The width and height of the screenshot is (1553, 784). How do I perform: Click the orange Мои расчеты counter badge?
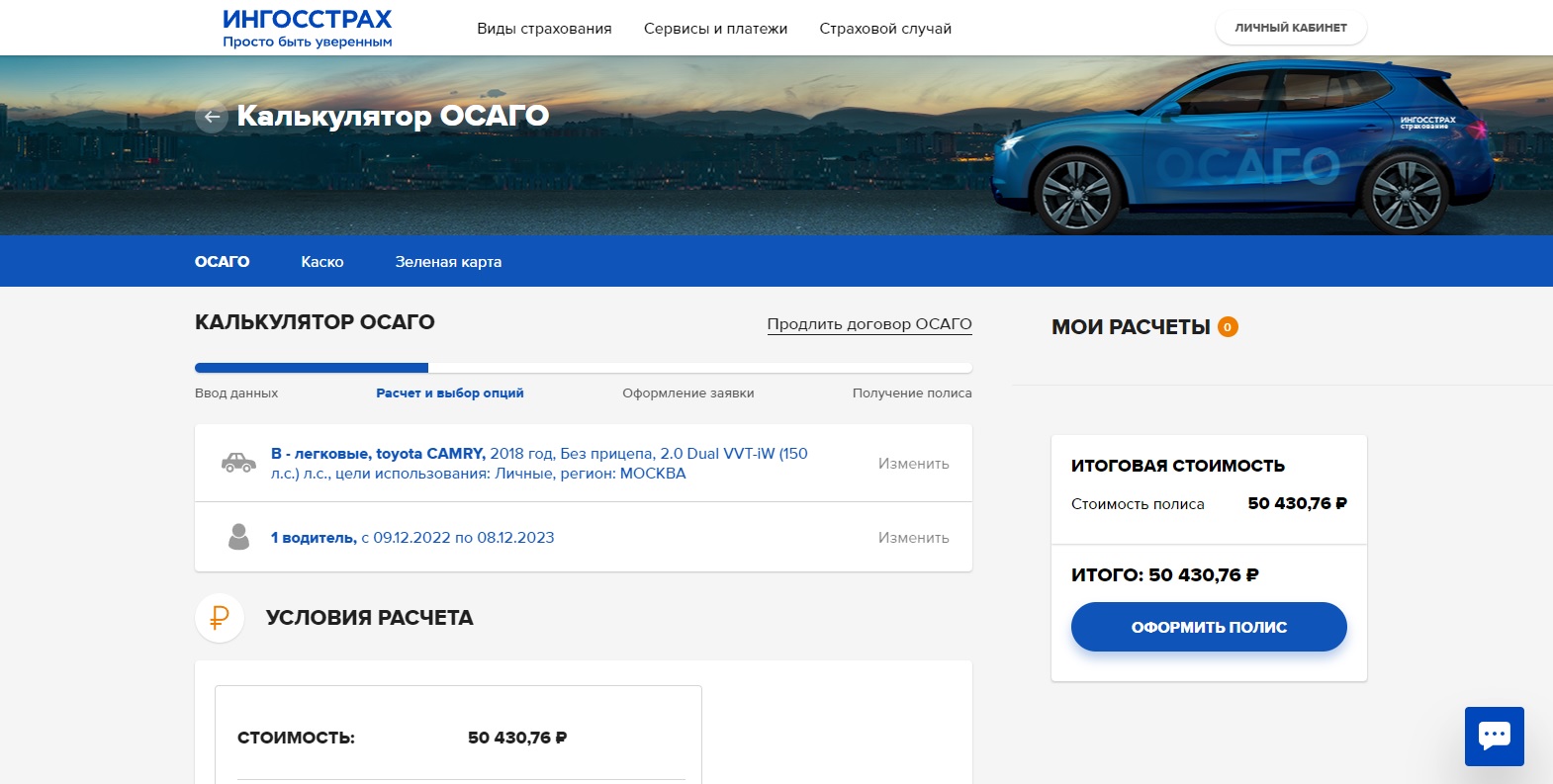point(1228,327)
